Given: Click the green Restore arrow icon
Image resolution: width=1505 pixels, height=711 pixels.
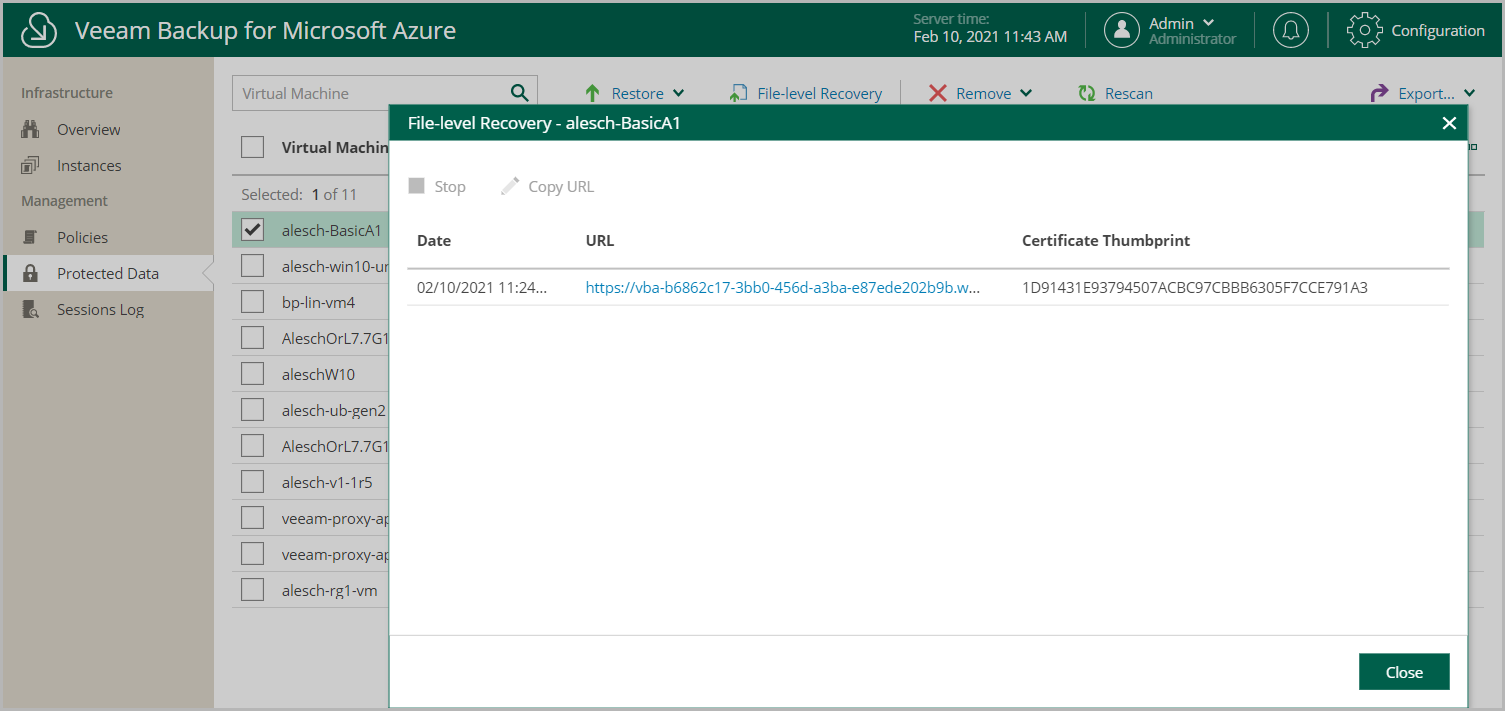Looking at the screenshot, I should coord(593,93).
